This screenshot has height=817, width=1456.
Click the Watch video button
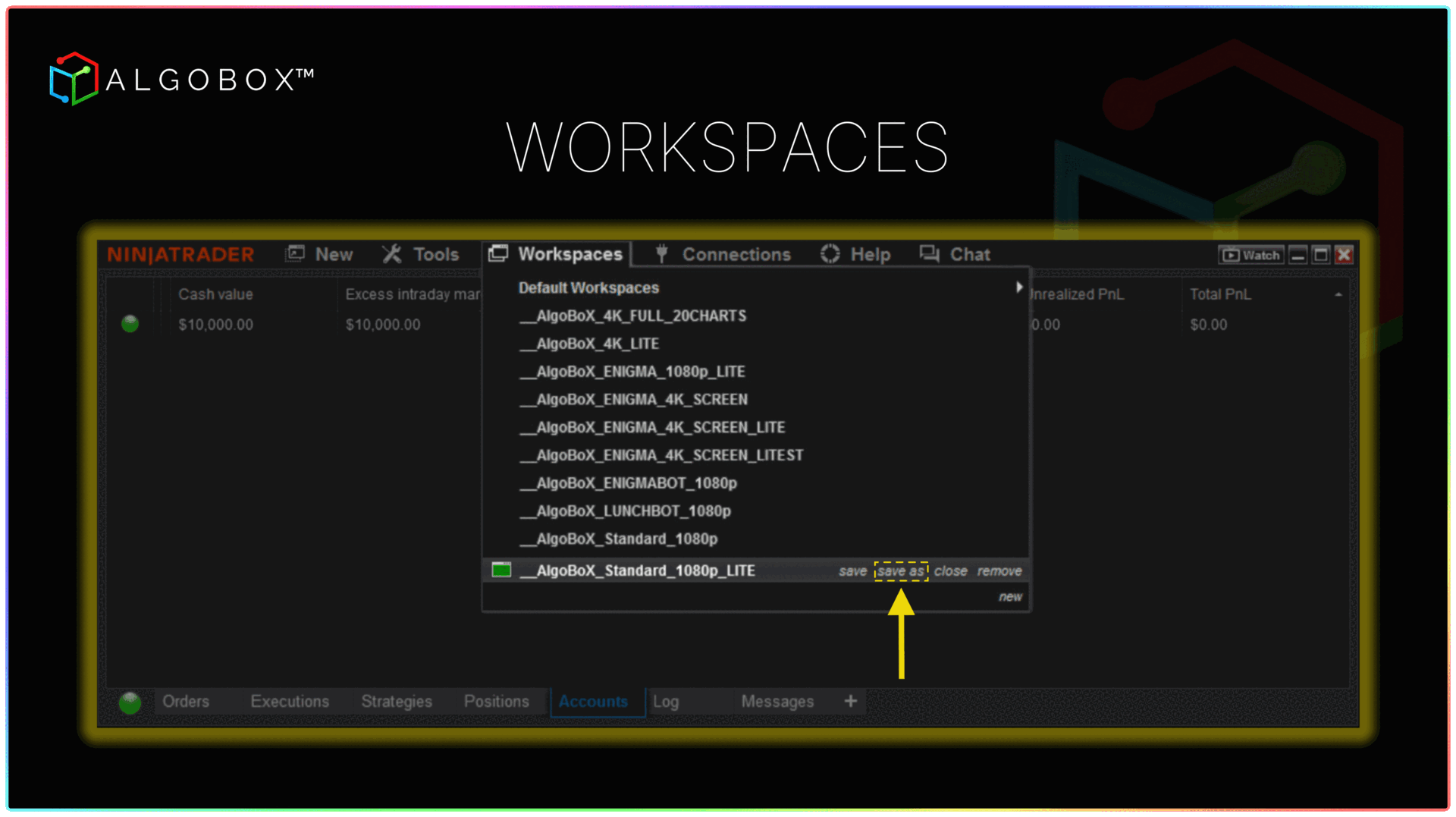[1250, 255]
